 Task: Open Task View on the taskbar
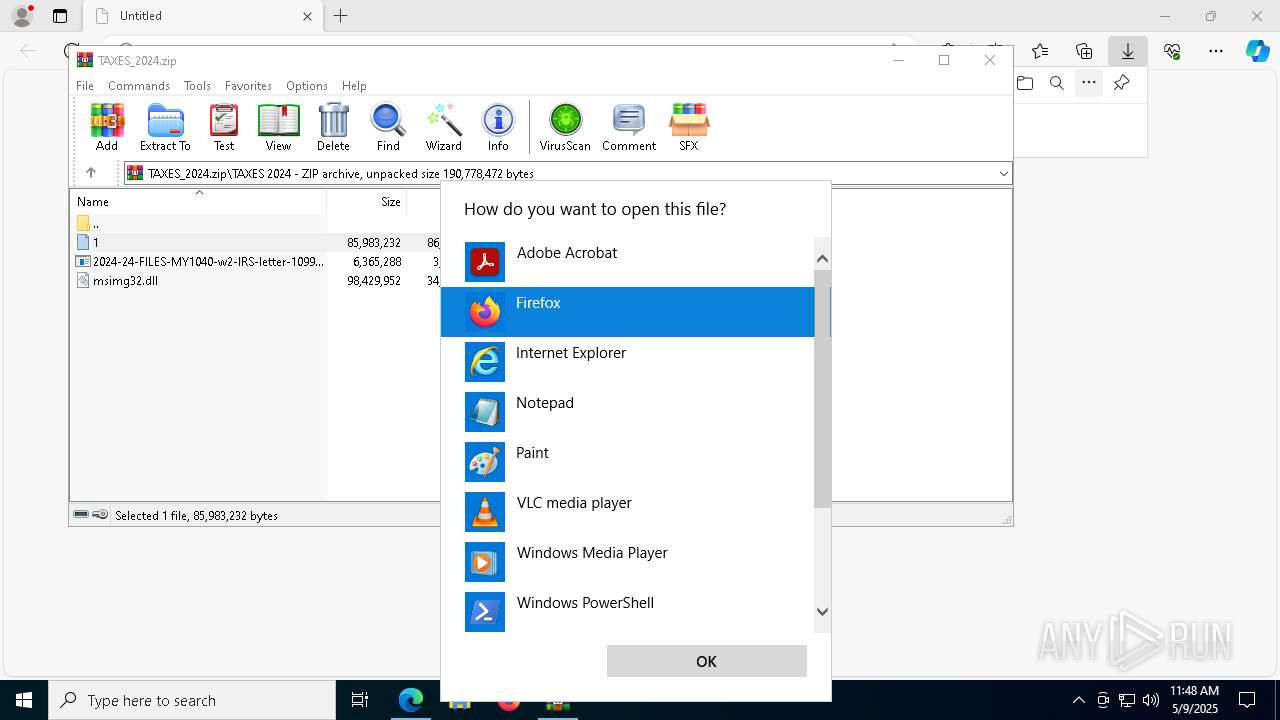(360, 700)
